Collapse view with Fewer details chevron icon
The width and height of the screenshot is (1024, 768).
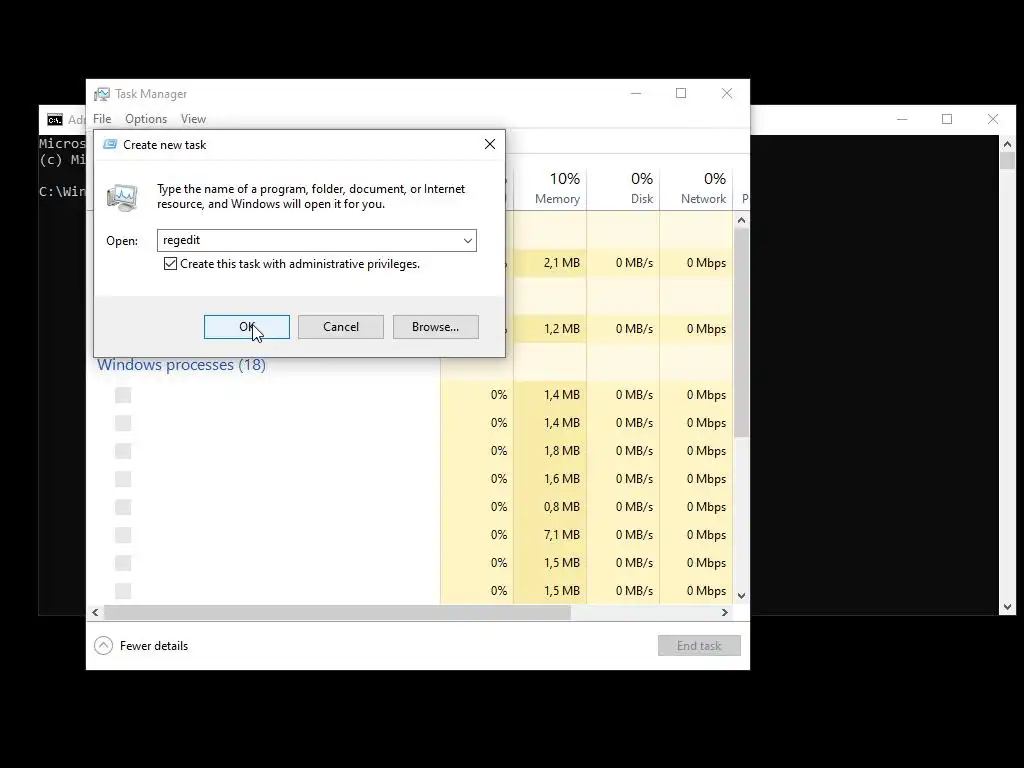103,646
